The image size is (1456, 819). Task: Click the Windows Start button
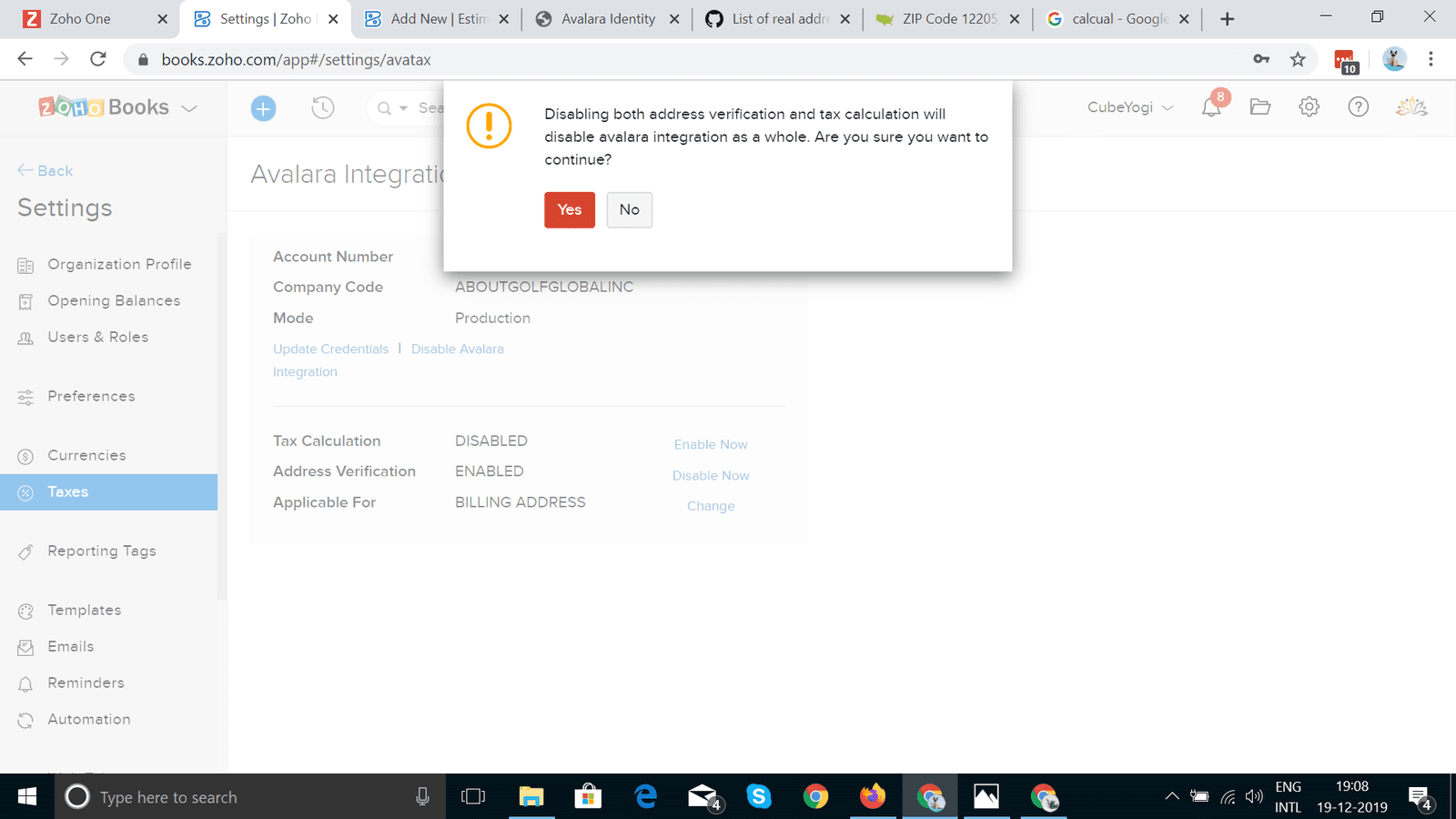coord(27,797)
